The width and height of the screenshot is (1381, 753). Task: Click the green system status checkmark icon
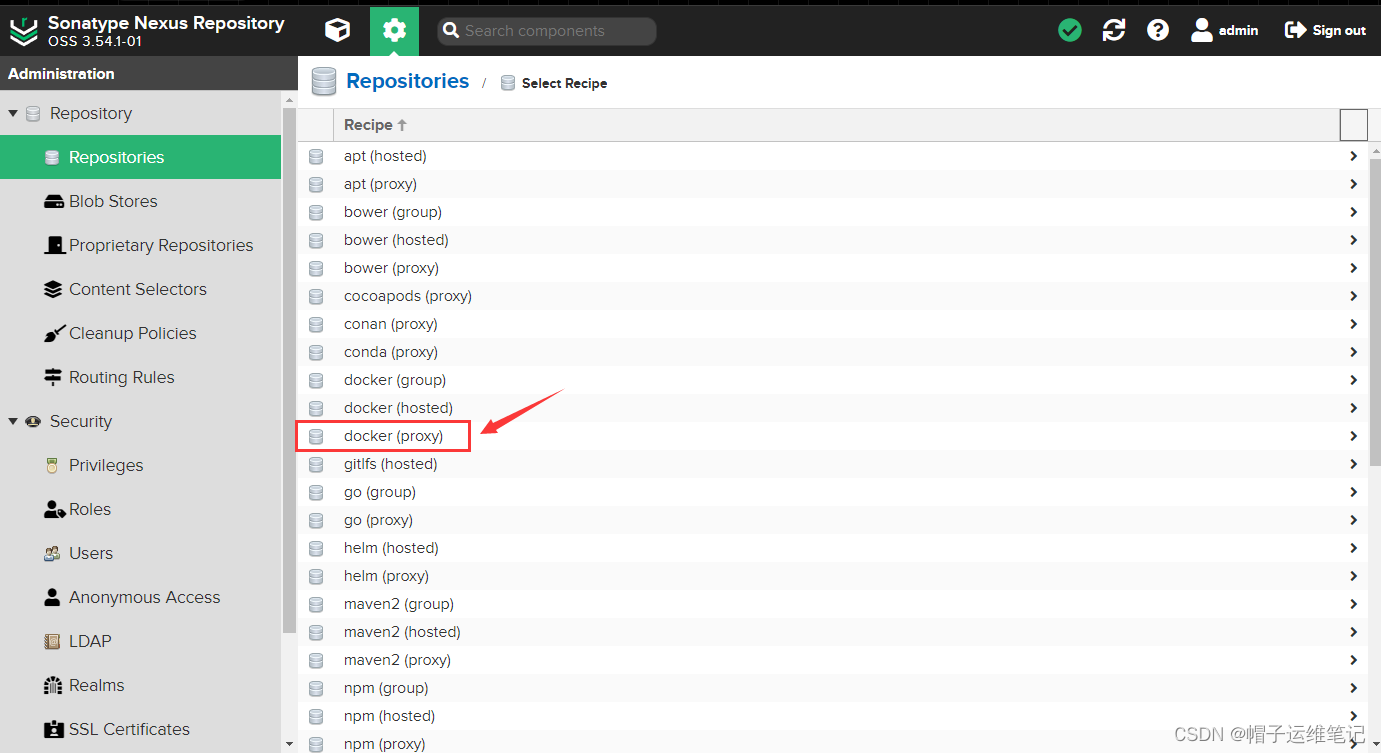tap(1070, 30)
